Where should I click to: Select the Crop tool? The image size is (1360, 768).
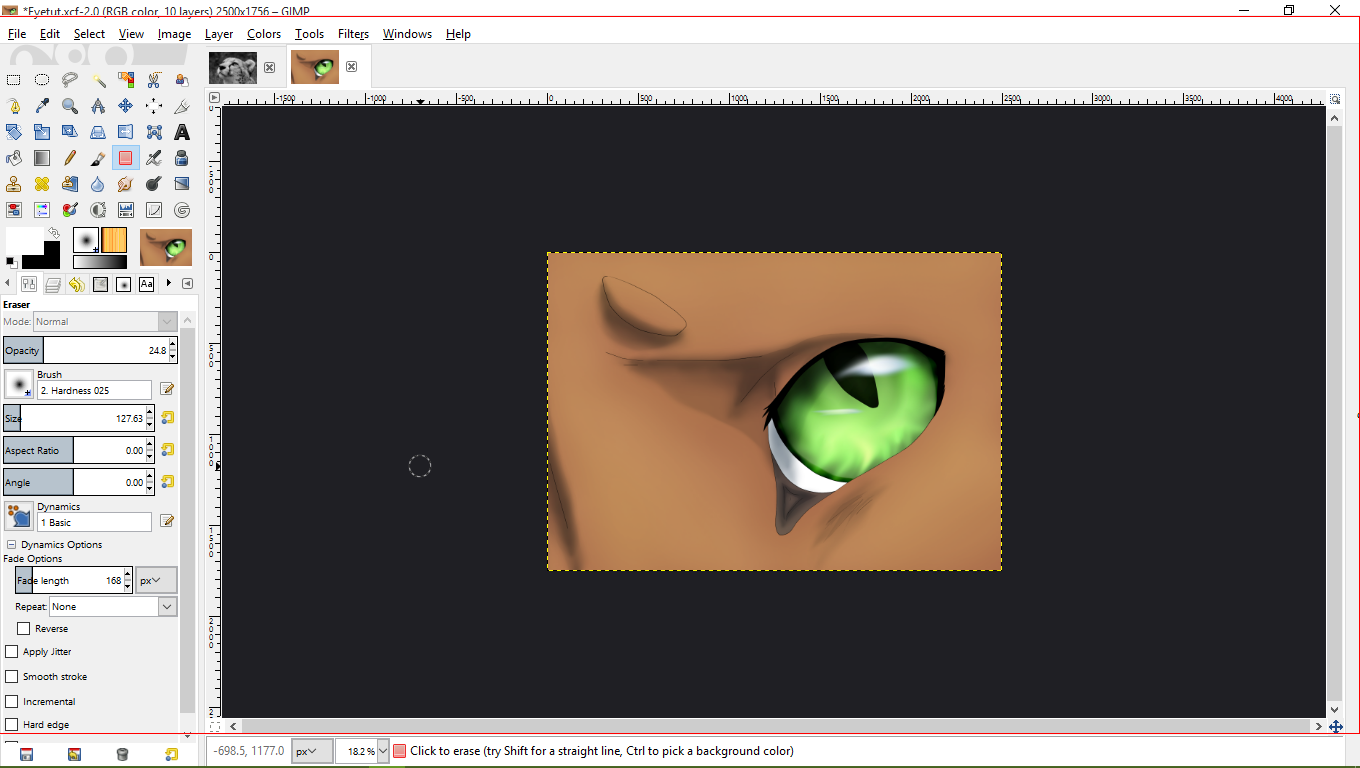(x=182, y=106)
